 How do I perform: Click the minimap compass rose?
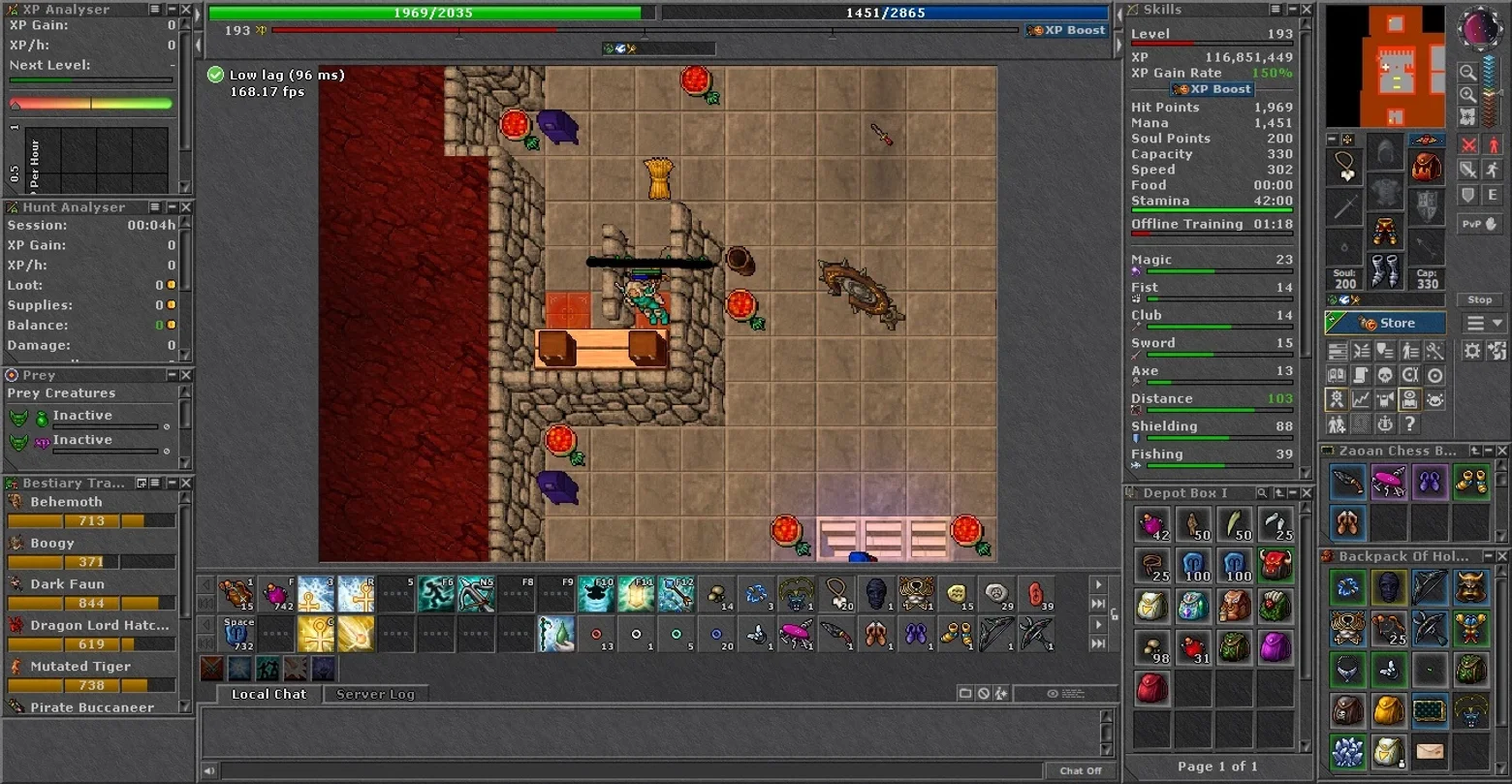(1481, 29)
